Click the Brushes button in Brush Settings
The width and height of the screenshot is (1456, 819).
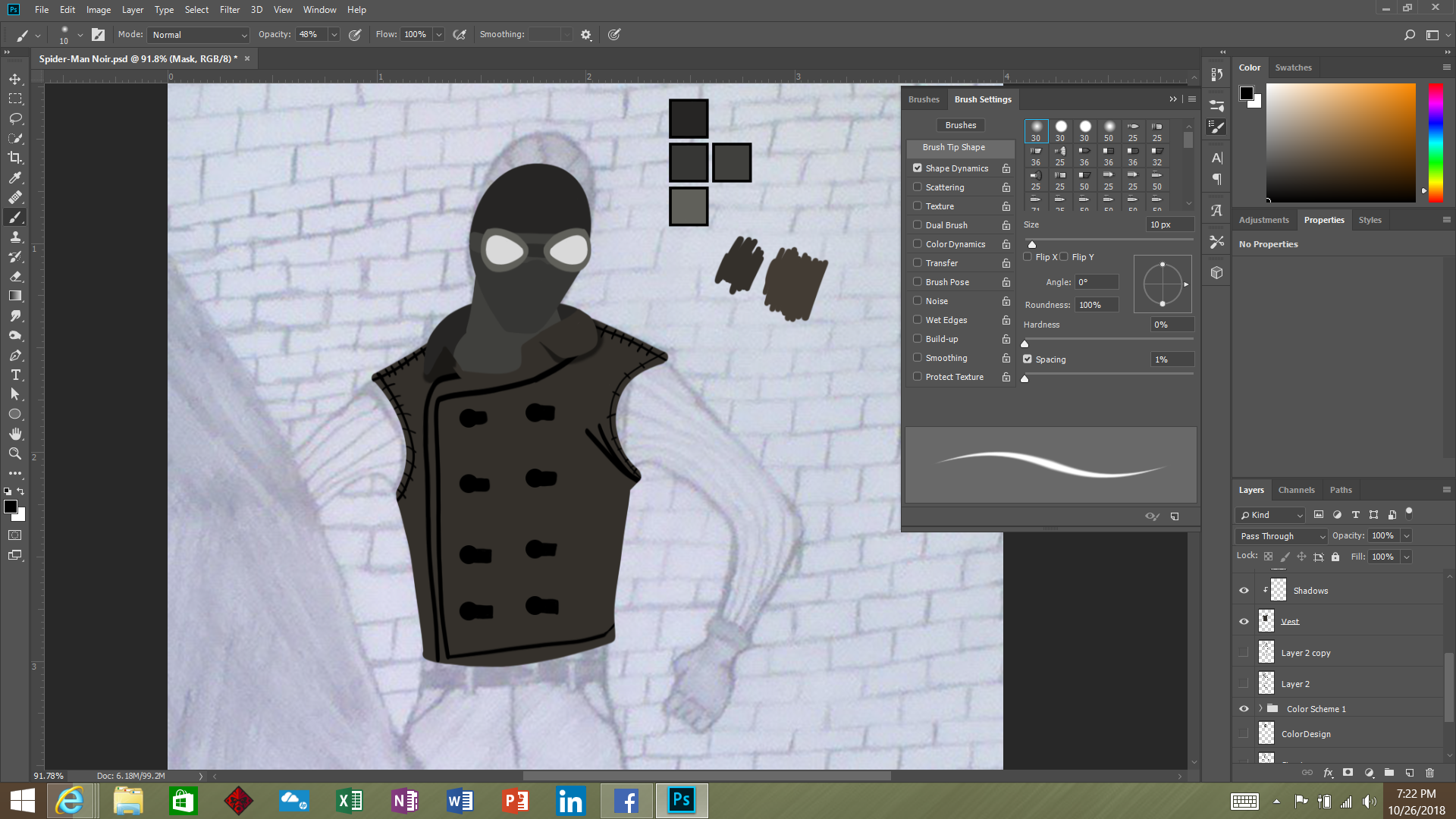[960, 125]
